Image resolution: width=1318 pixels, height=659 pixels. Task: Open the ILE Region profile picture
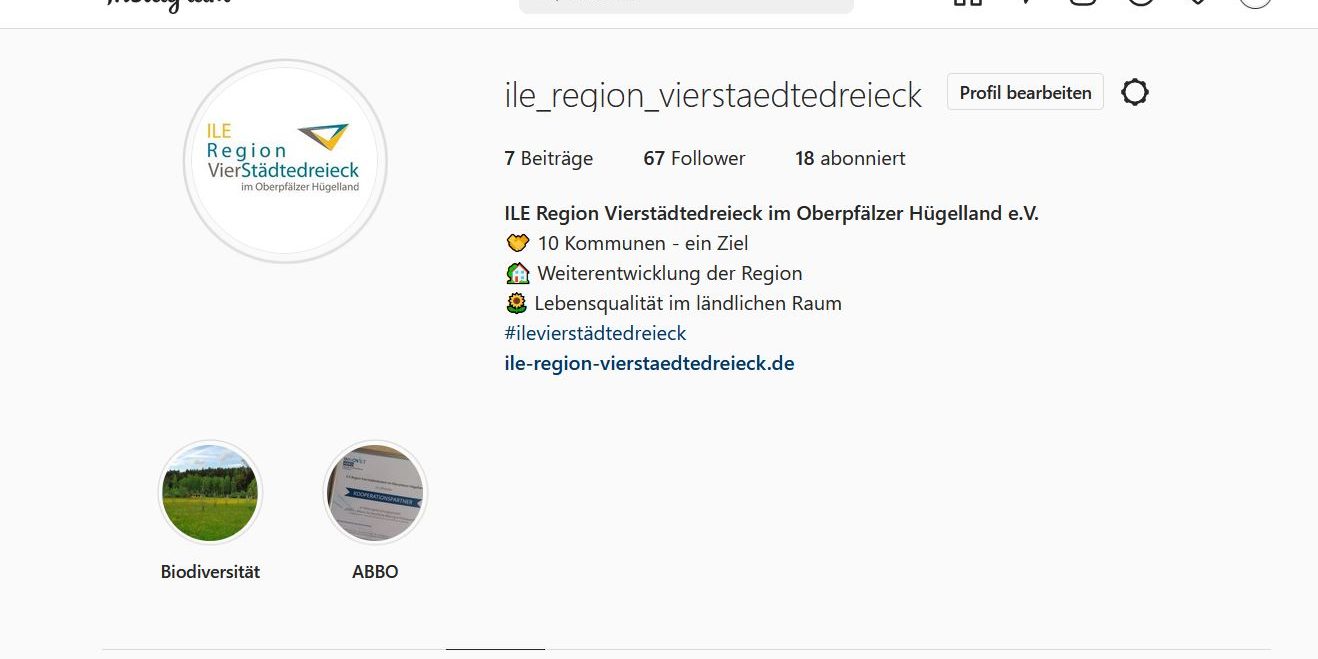[285, 161]
